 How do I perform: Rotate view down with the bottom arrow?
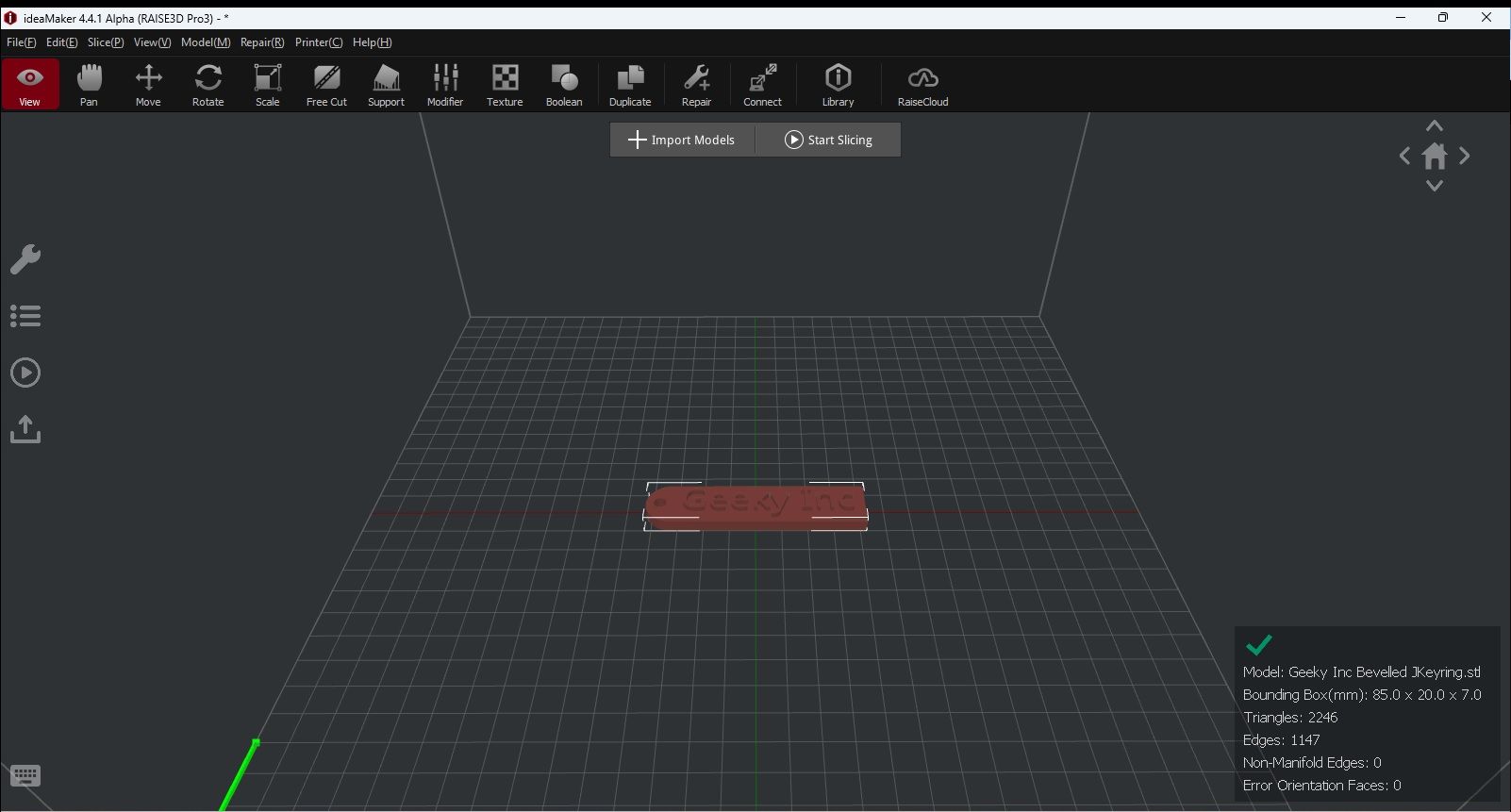(1435, 186)
